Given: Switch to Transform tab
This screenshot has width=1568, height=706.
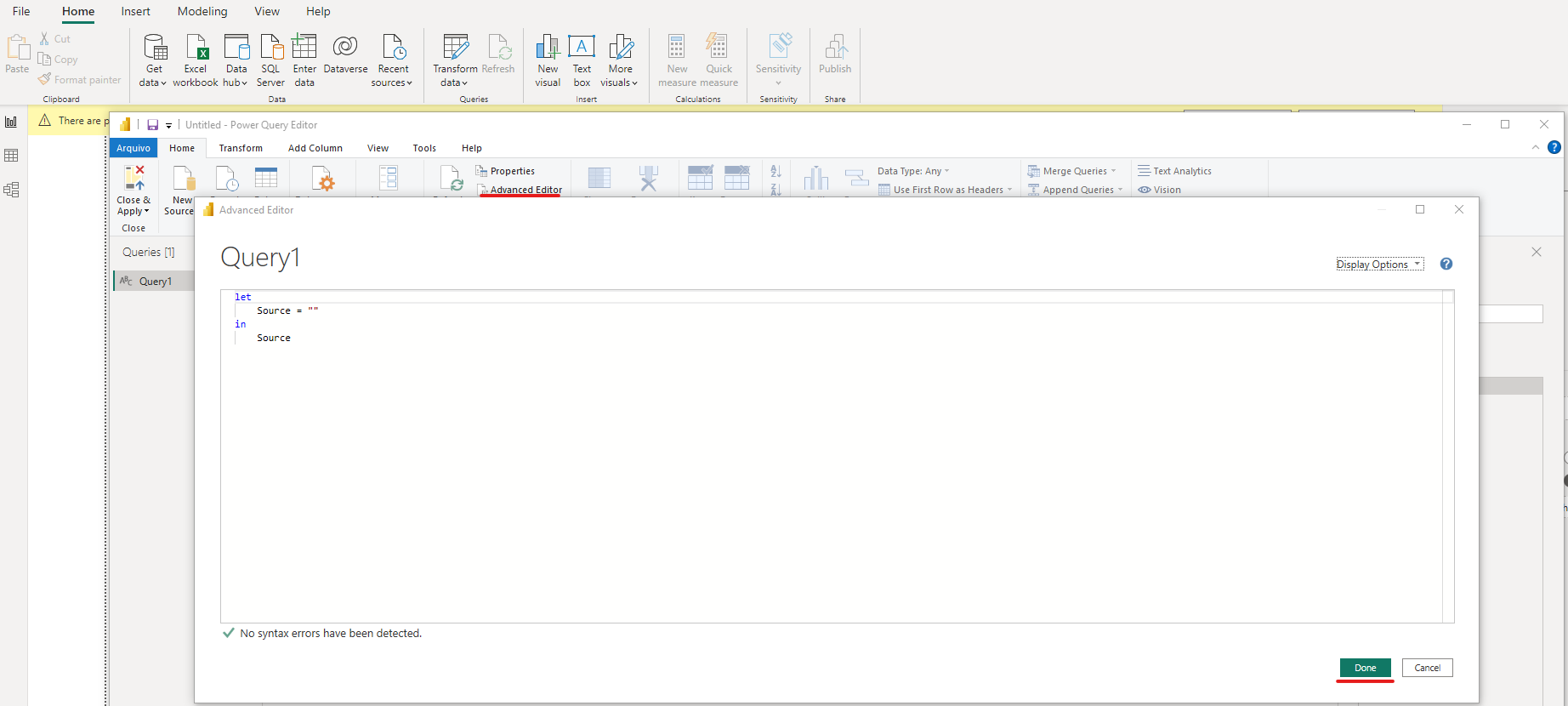Looking at the screenshot, I should click(x=241, y=148).
